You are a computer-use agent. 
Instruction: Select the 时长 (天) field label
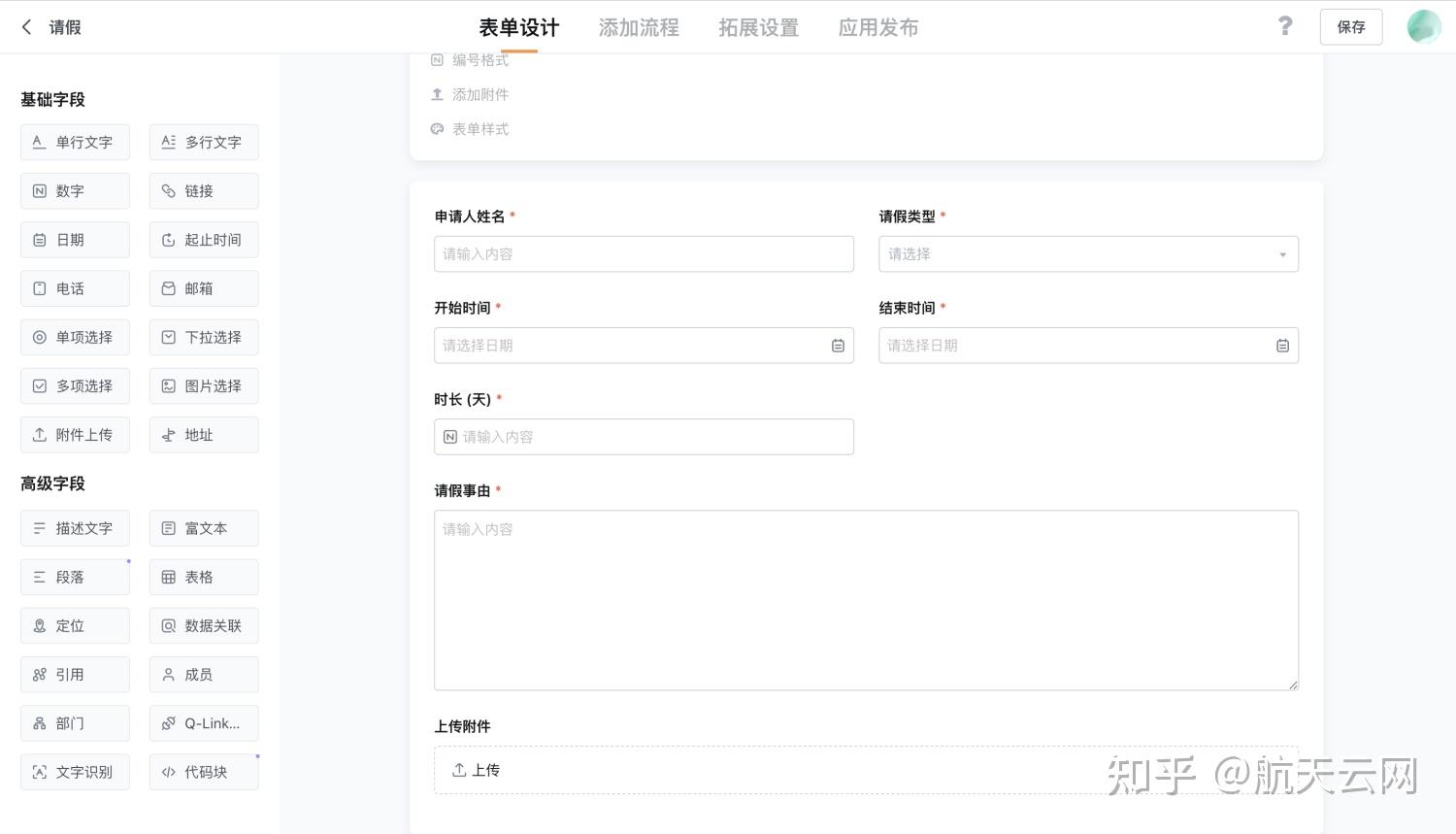[x=462, y=400]
